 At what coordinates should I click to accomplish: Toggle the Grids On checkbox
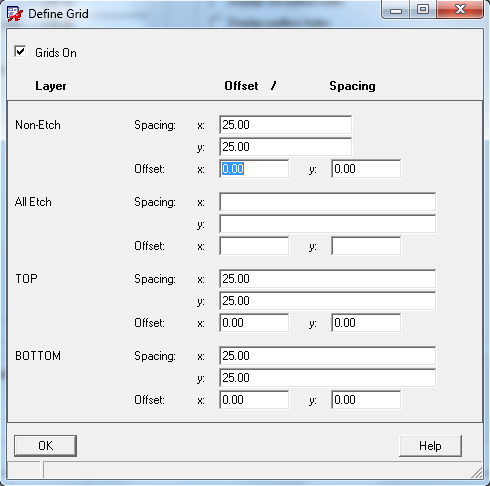click(x=20, y=52)
